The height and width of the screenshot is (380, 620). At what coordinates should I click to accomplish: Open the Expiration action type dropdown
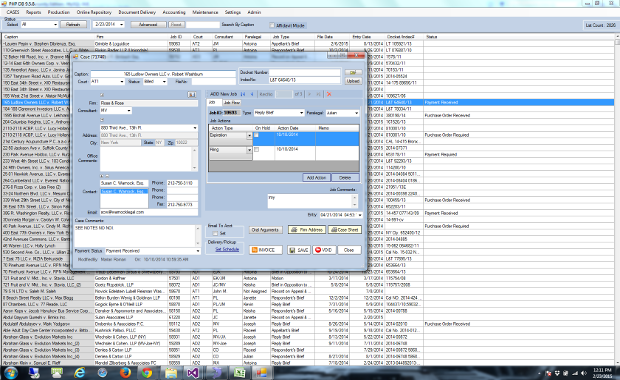[x=249, y=136]
